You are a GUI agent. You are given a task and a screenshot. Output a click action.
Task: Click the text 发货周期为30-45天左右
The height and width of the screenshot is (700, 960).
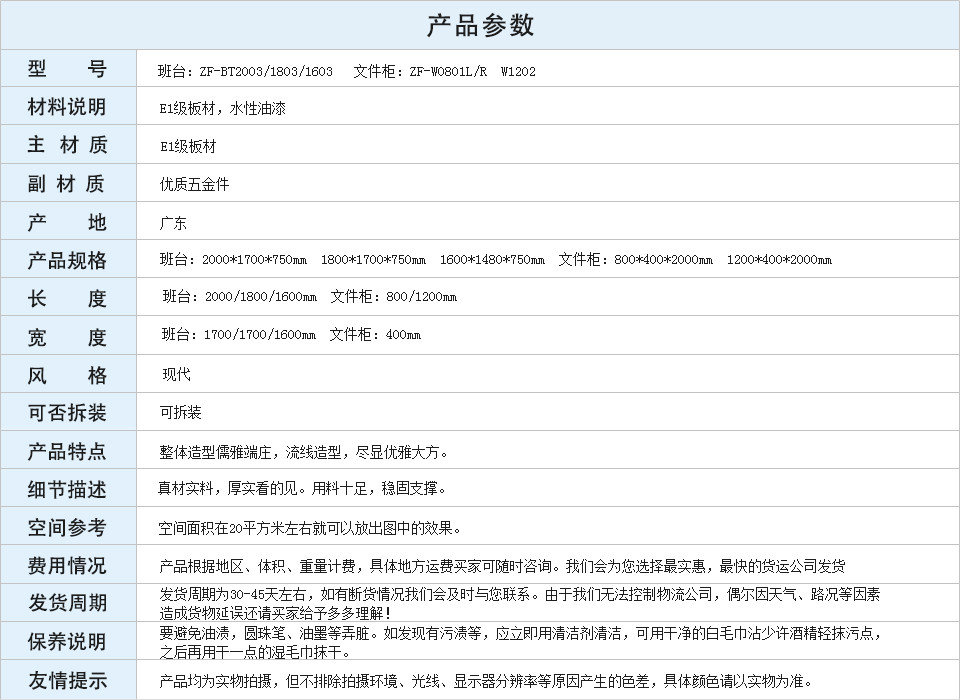pyautogui.click(x=236, y=594)
